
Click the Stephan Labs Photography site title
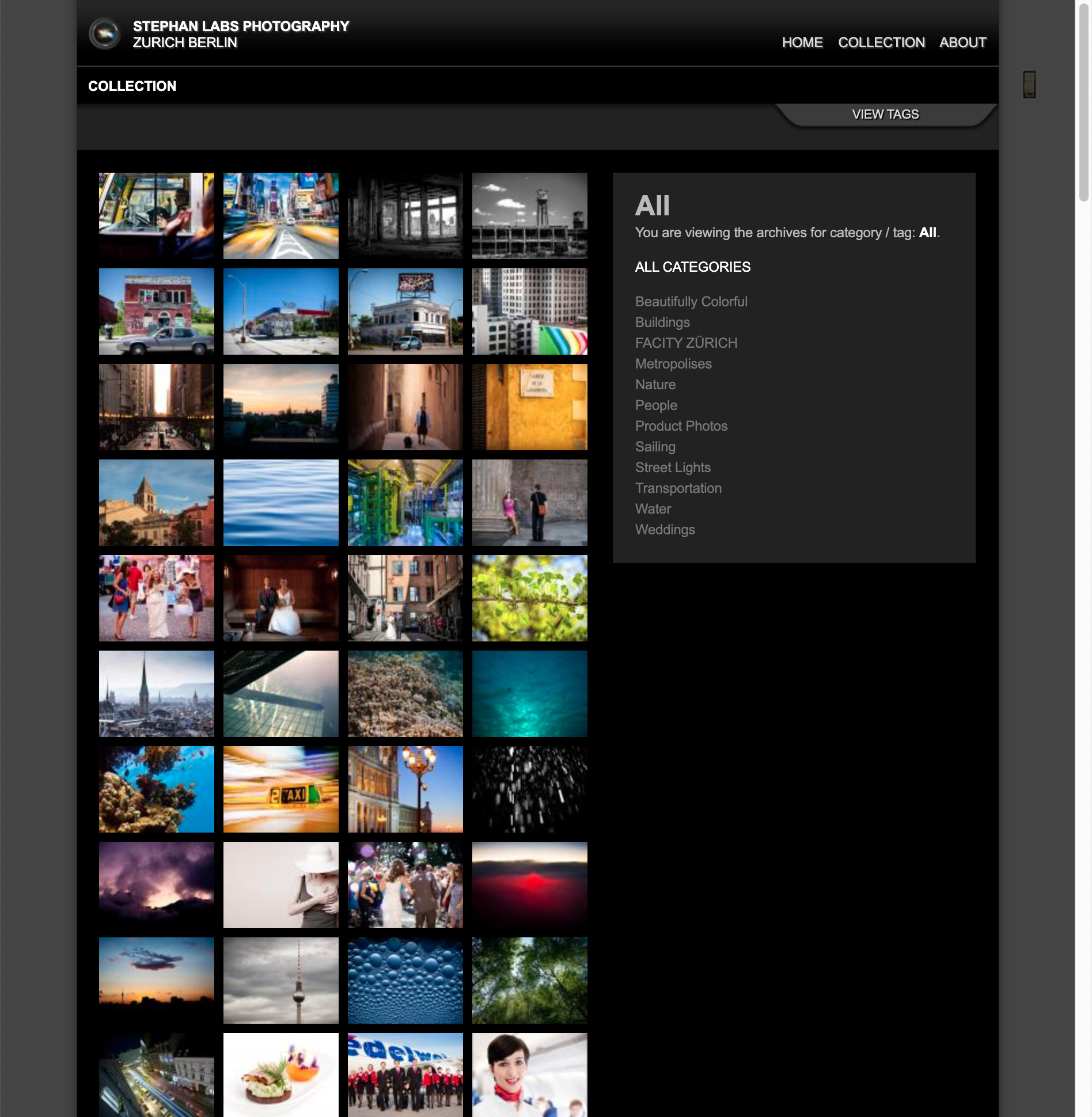(x=241, y=26)
